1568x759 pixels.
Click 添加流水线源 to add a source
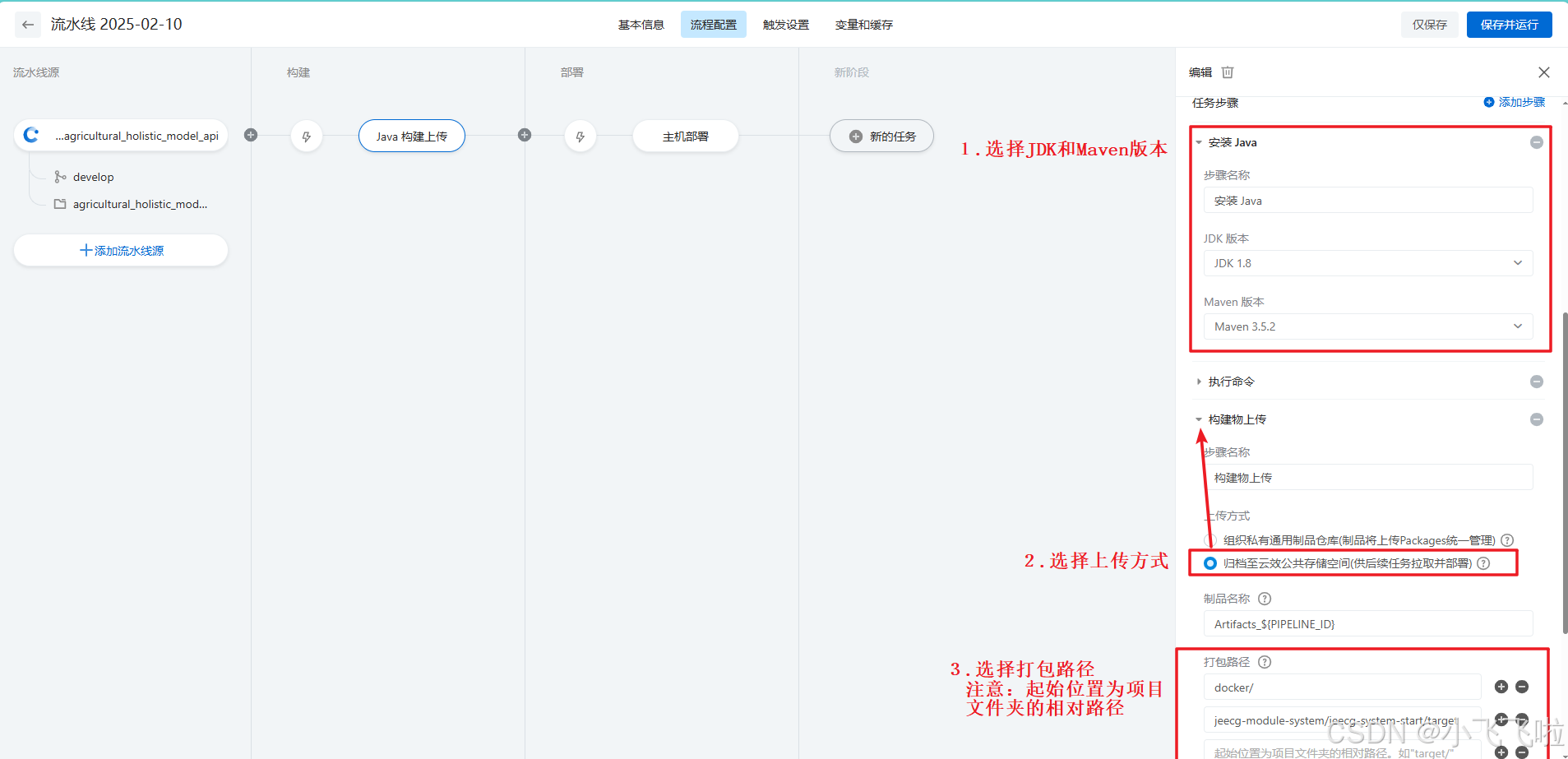(121, 250)
